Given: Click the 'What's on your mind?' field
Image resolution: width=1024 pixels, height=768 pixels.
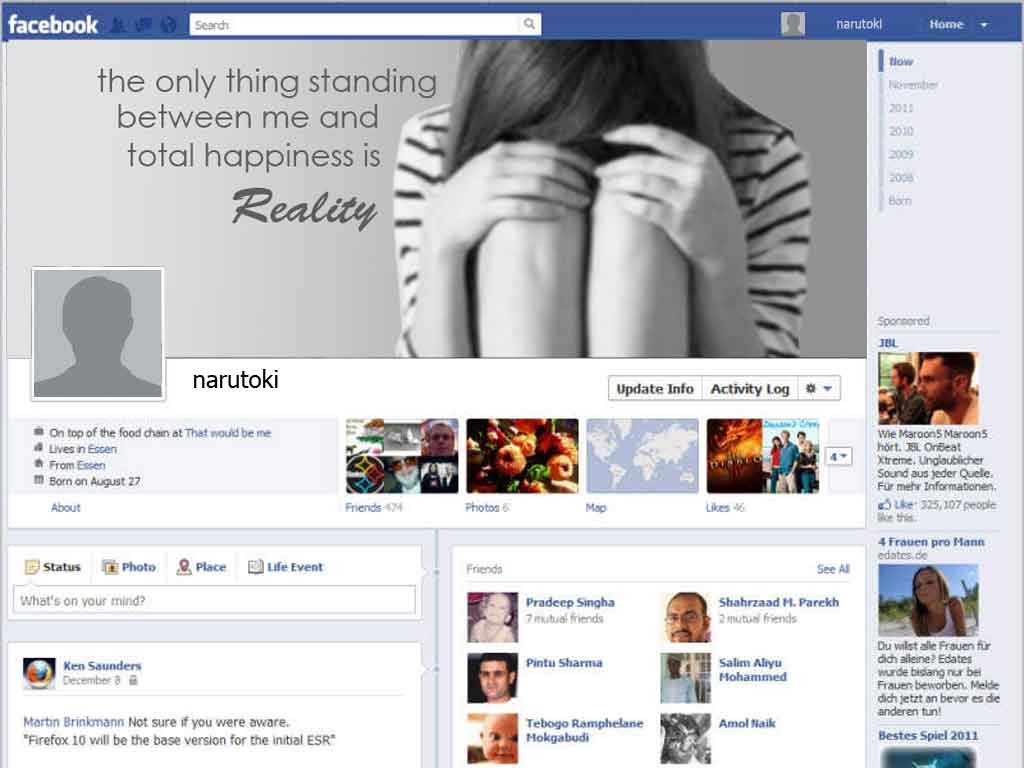Looking at the screenshot, I should pos(214,601).
